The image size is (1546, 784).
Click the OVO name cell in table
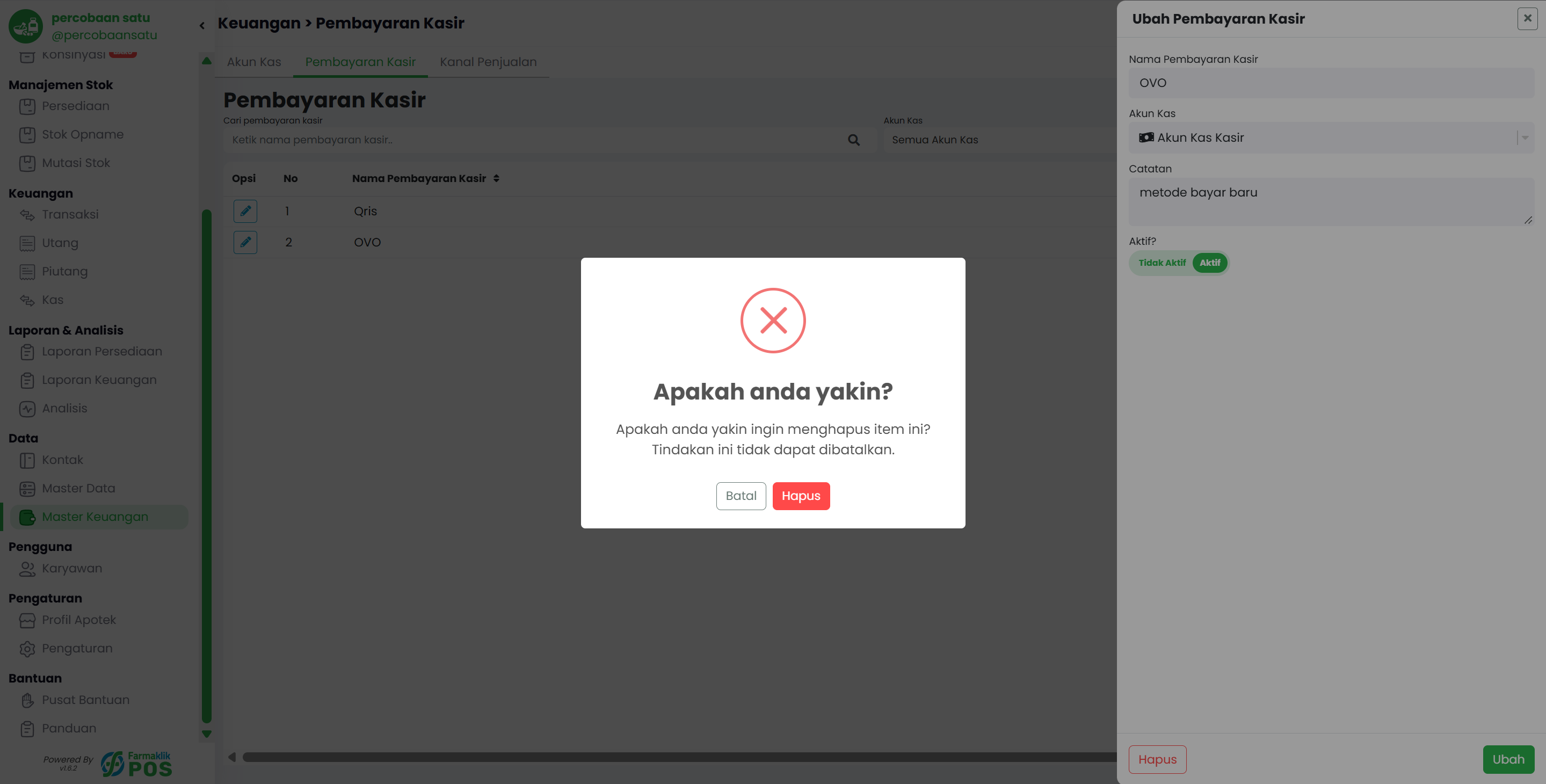point(367,243)
